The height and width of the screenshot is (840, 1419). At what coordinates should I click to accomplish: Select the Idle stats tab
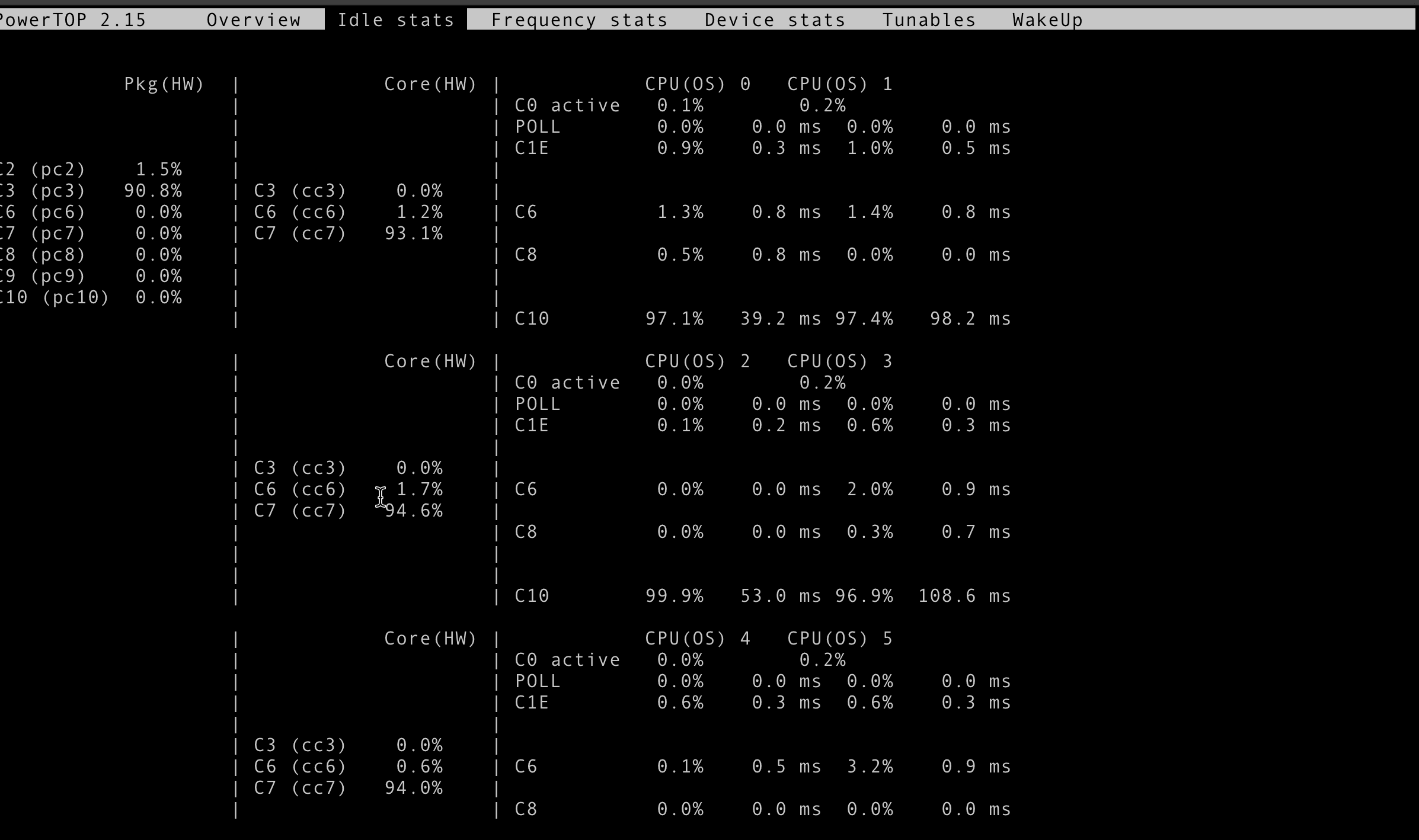pos(395,20)
